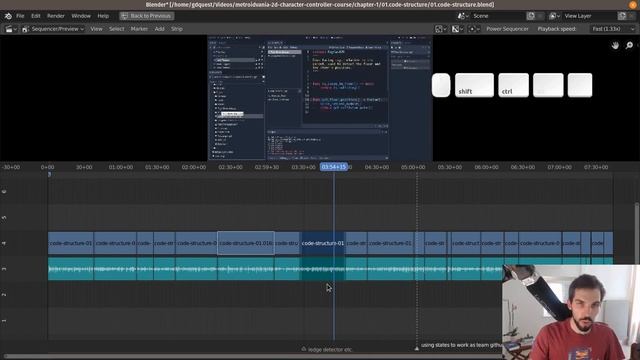Open the editor type dropdown
The width and height of the screenshot is (640, 360).
pyautogui.click(x=11, y=29)
